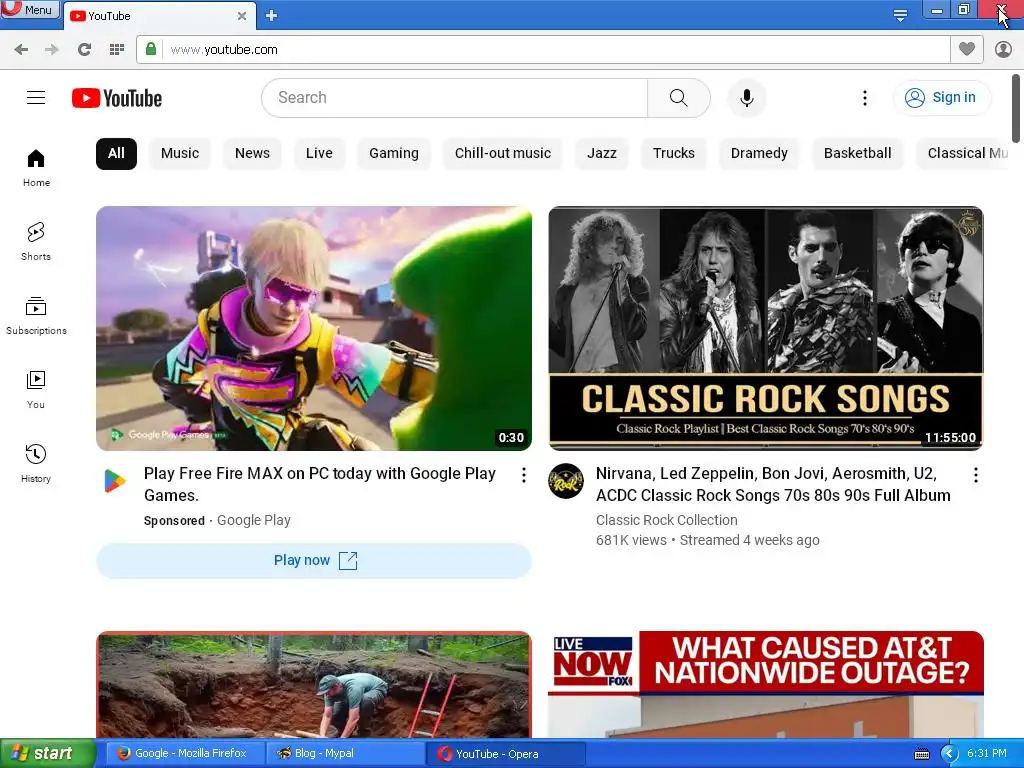Open the Windows start button
This screenshot has height=768, width=1024.
47,754
